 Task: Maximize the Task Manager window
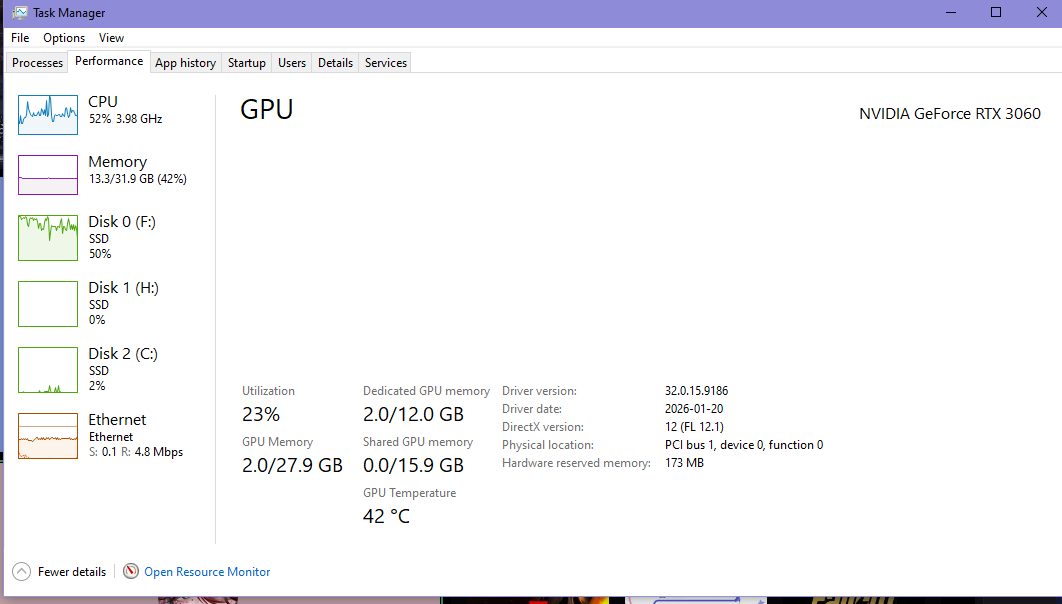point(996,13)
